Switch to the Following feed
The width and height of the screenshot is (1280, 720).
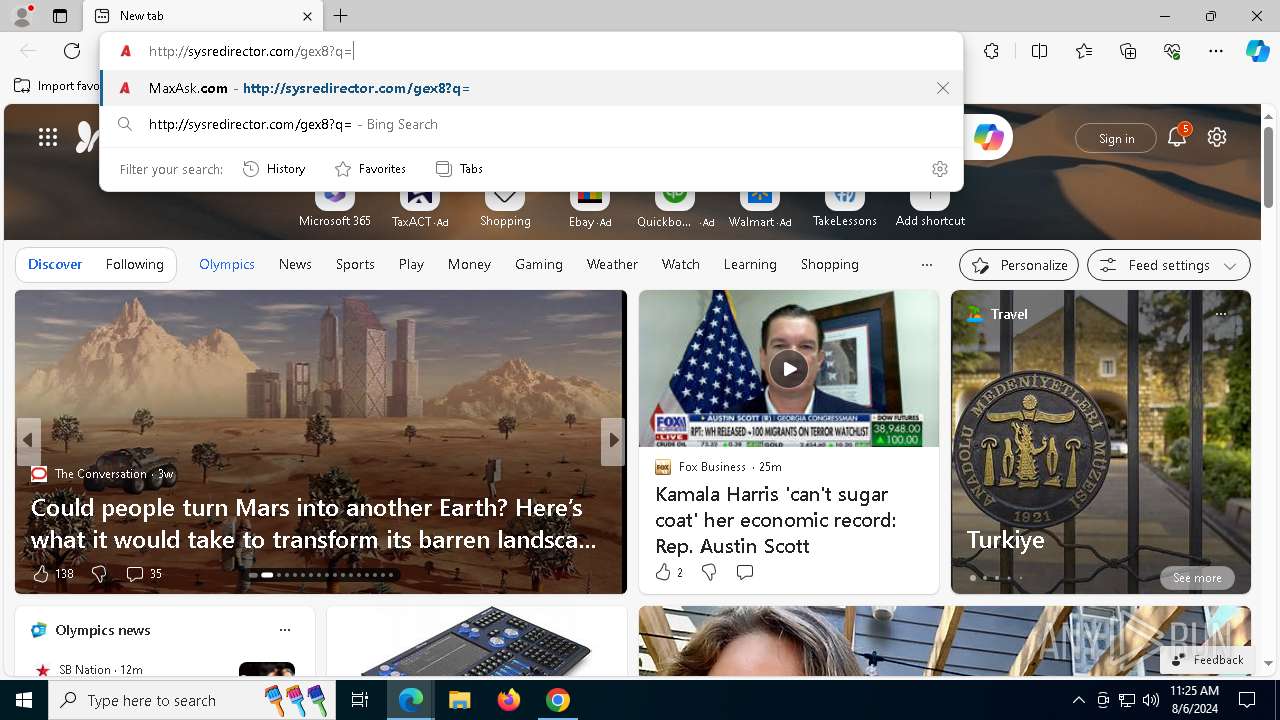(x=134, y=264)
